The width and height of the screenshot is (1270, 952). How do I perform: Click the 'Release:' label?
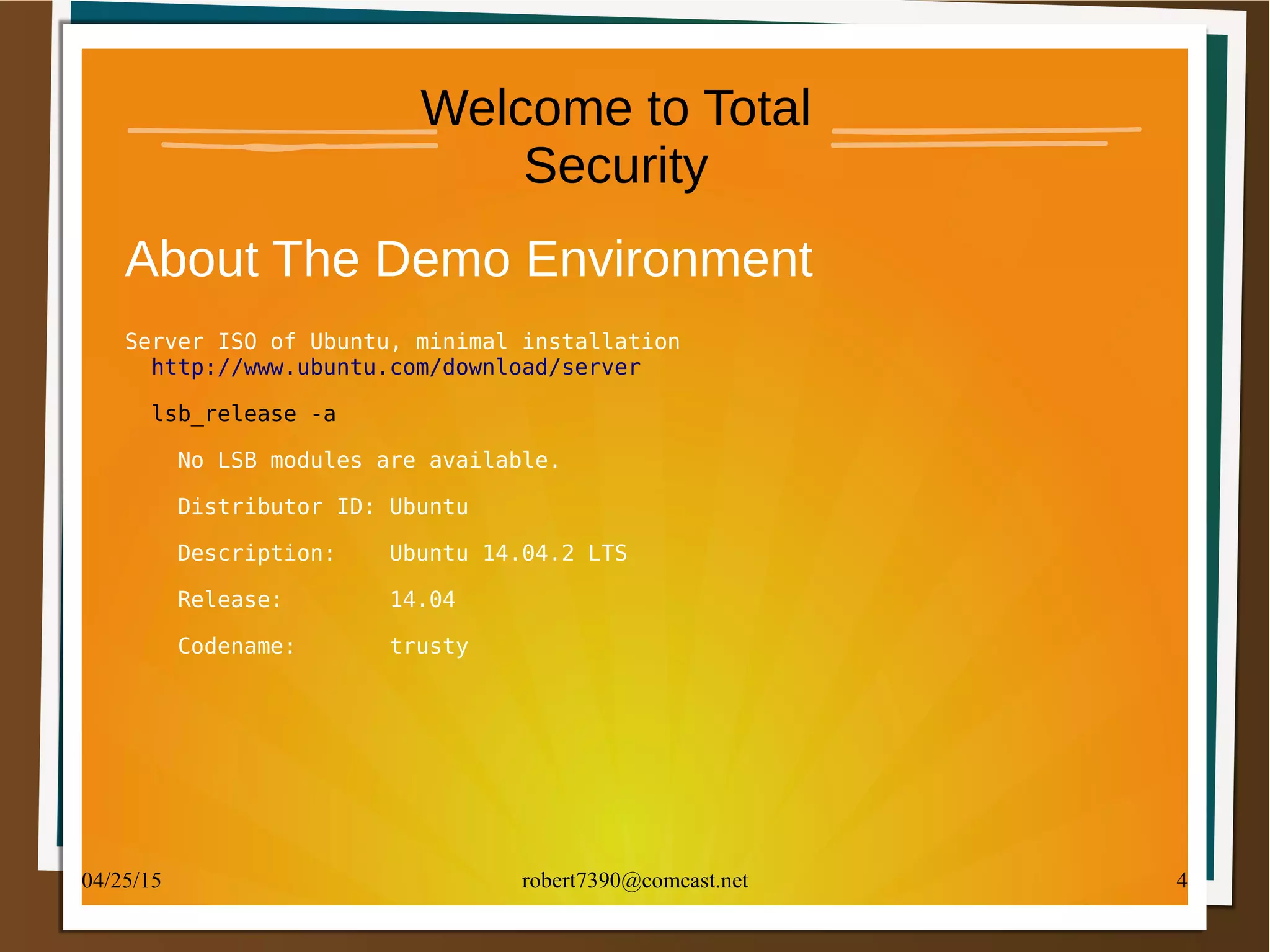point(230,600)
